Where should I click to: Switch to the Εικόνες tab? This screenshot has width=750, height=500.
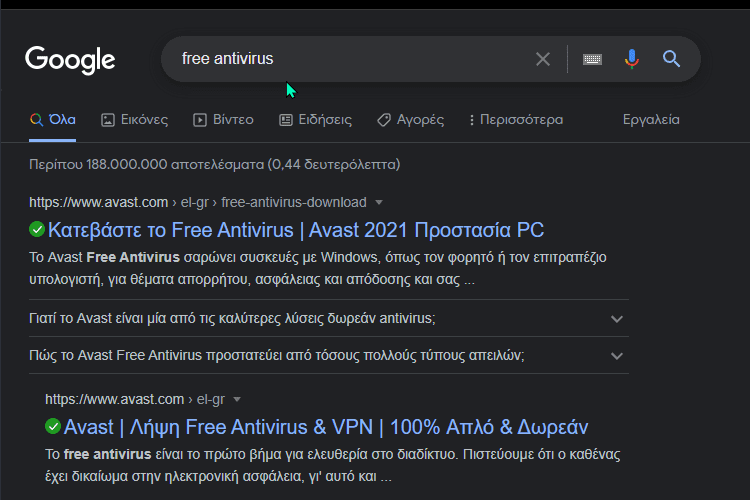pyautogui.click(x=134, y=120)
